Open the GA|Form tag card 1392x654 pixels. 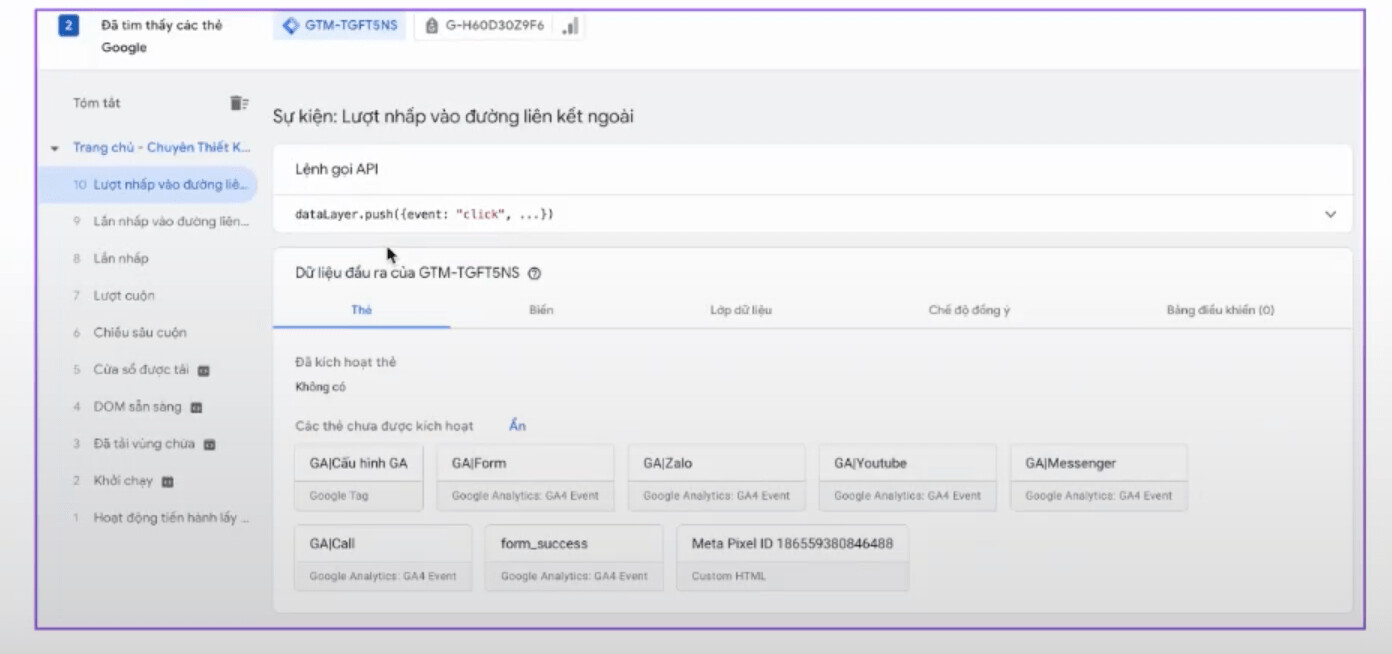click(x=525, y=478)
